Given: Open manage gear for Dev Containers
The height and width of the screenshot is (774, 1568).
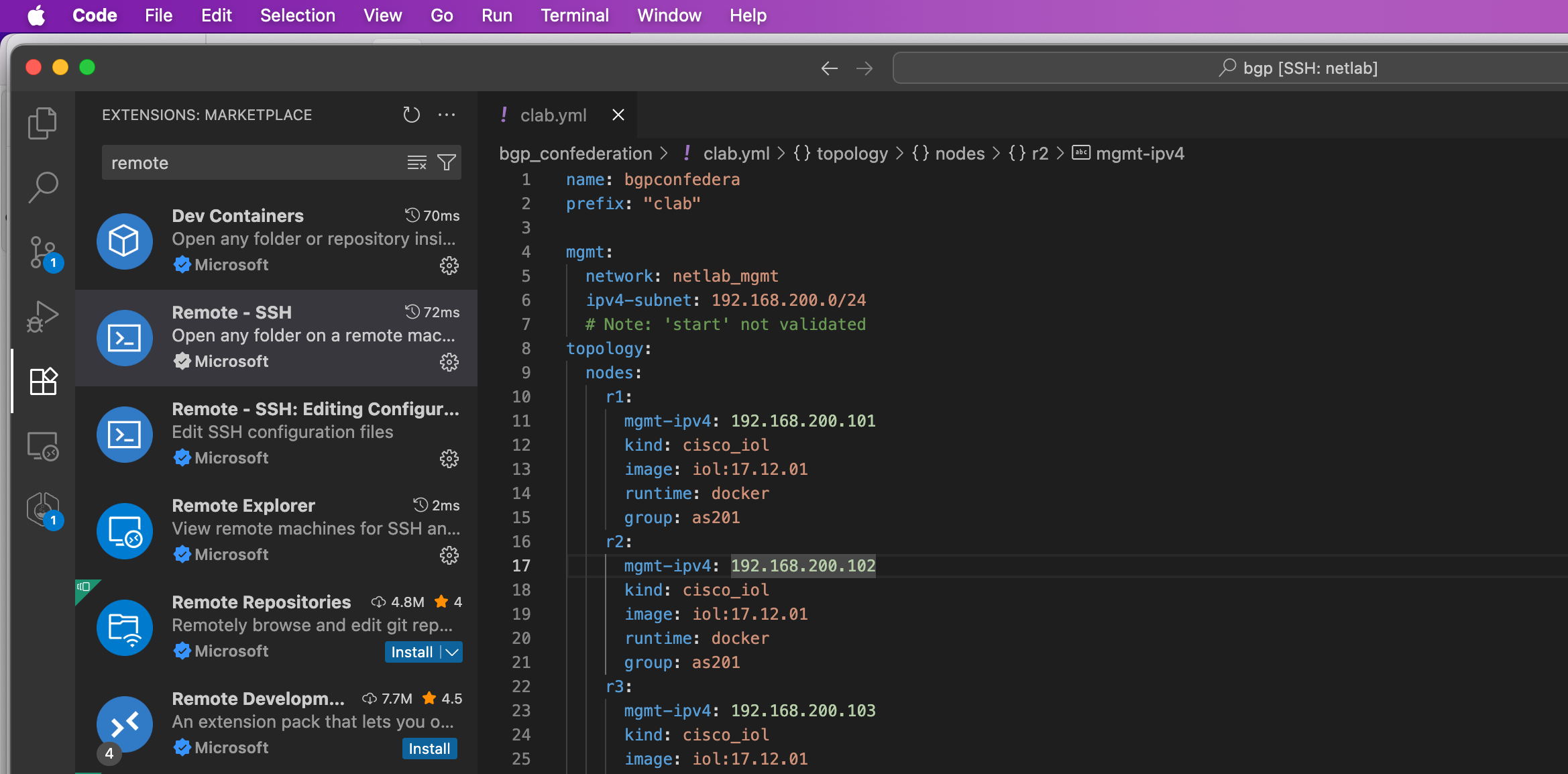Looking at the screenshot, I should coord(449,266).
